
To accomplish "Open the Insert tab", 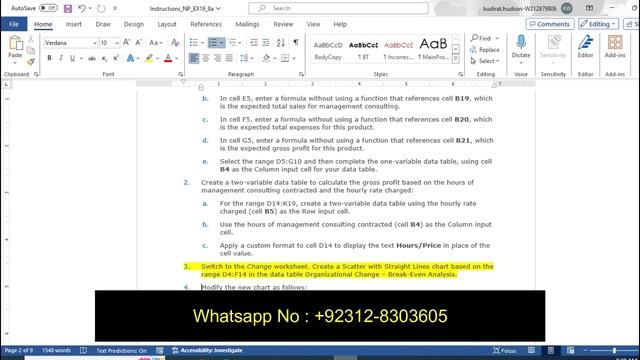I will point(73,24).
